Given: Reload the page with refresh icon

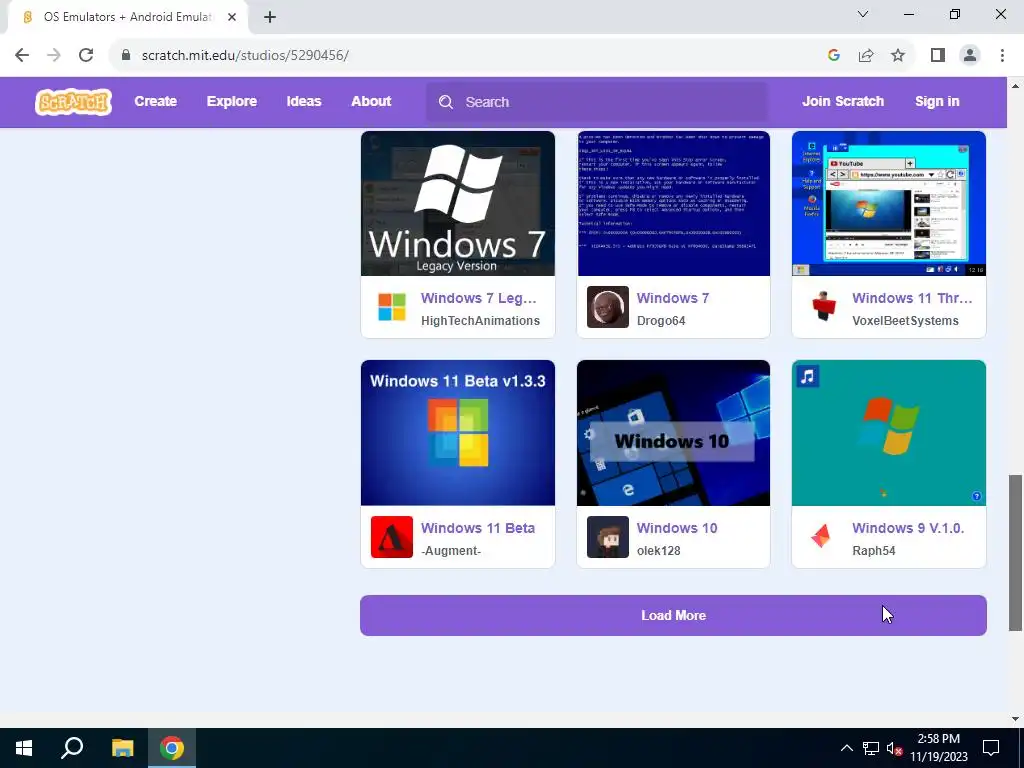Looking at the screenshot, I should click(86, 55).
